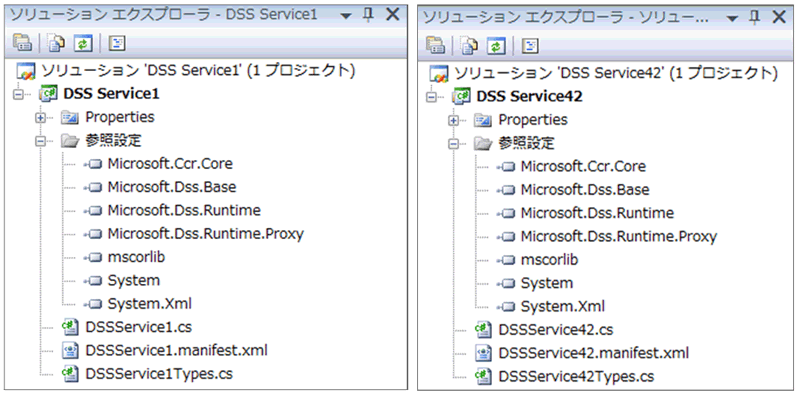The image size is (800, 396).
Task: Click Properties toolbar icon in DSS Service42 panel
Action: [435, 46]
